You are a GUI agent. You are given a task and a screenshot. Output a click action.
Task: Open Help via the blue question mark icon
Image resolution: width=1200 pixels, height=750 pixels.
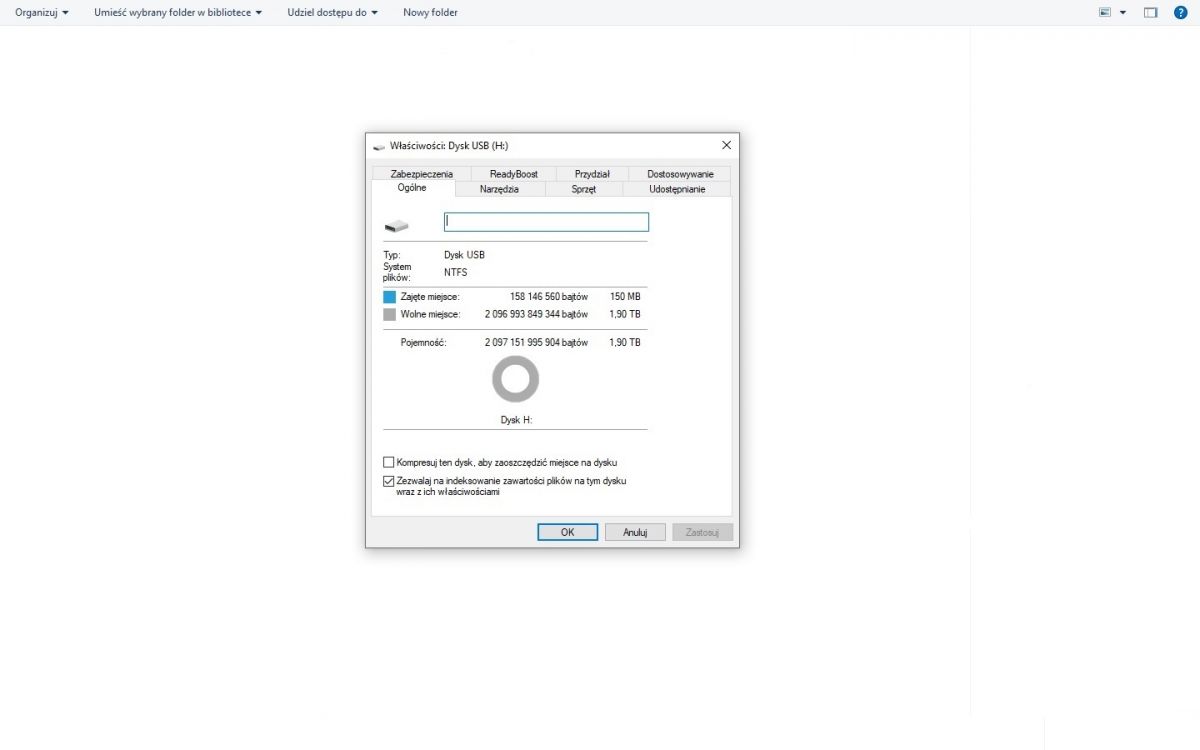pos(1180,13)
